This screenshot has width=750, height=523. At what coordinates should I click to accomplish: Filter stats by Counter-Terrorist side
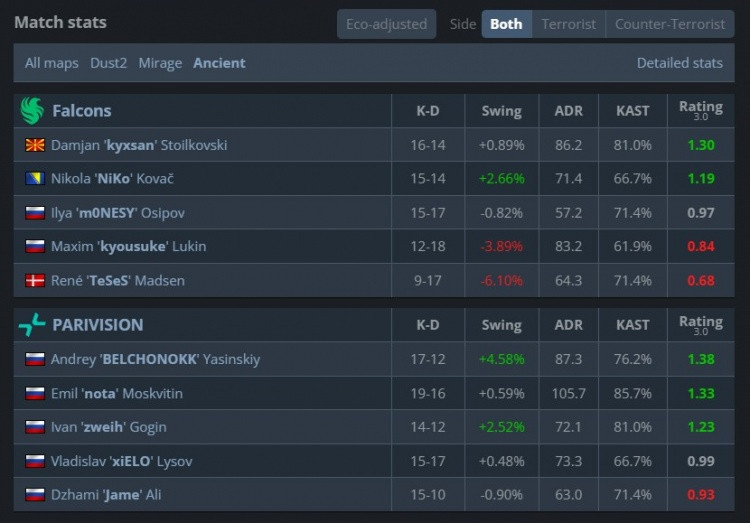tap(670, 24)
